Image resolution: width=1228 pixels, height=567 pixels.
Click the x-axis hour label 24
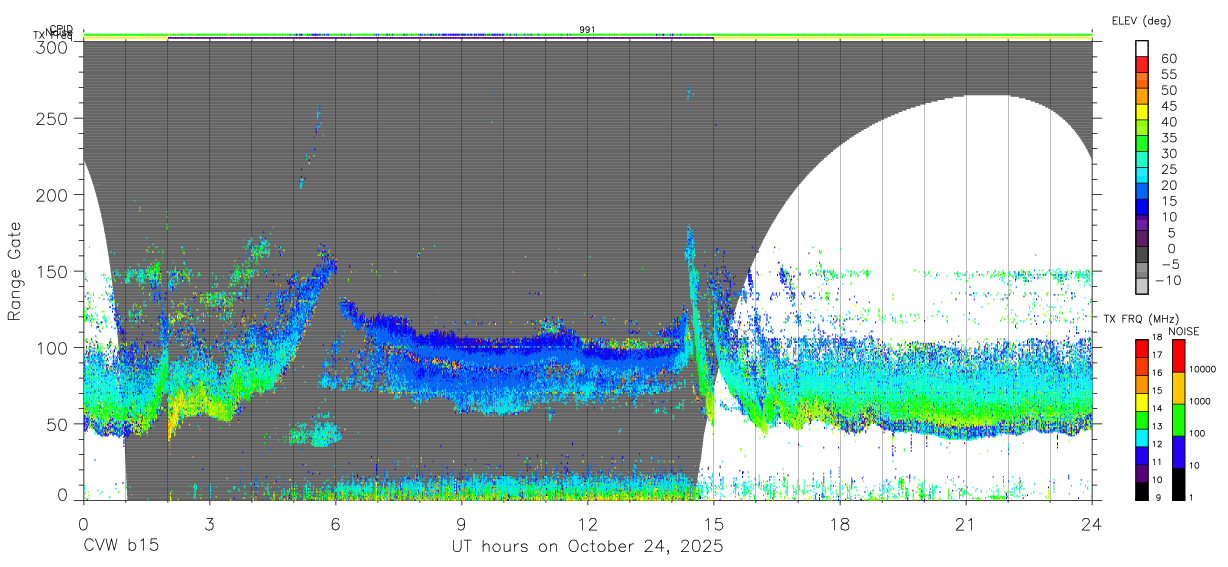tap(1092, 523)
